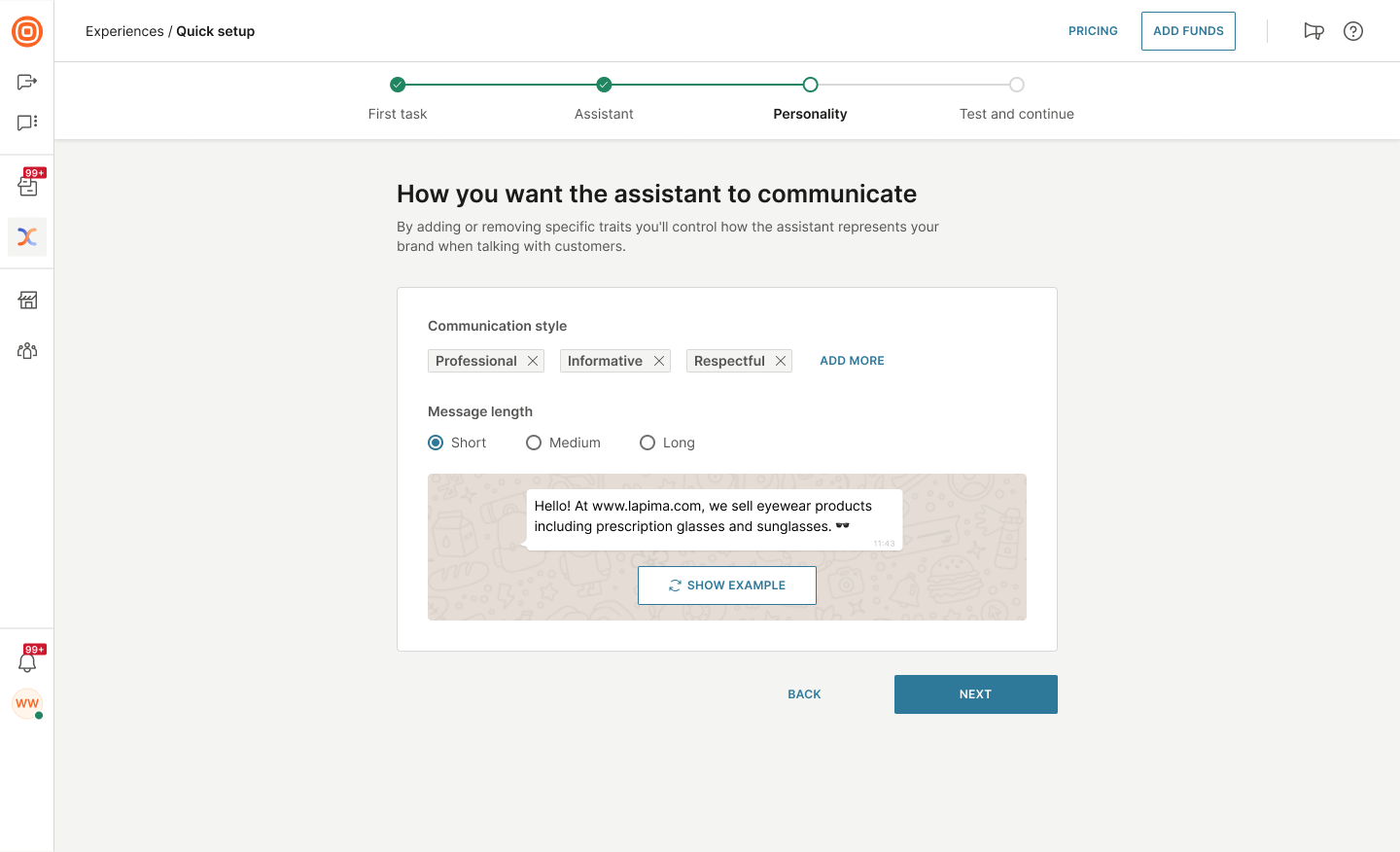Select the Experiences crossed-arrows sidebar icon
Viewport: 1400px width, 852px height.
click(x=27, y=236)
